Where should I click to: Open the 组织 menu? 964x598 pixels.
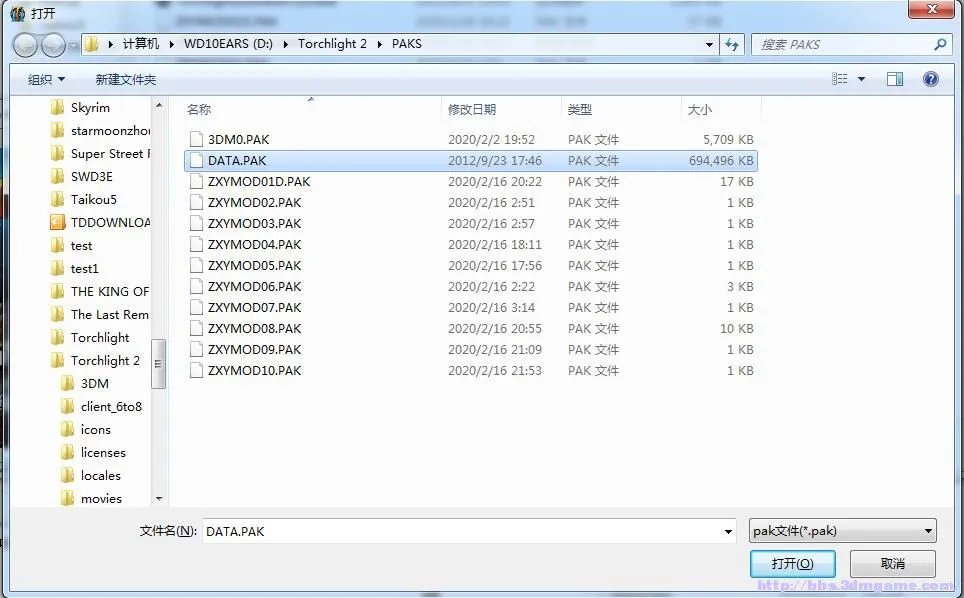pos(46,79)
